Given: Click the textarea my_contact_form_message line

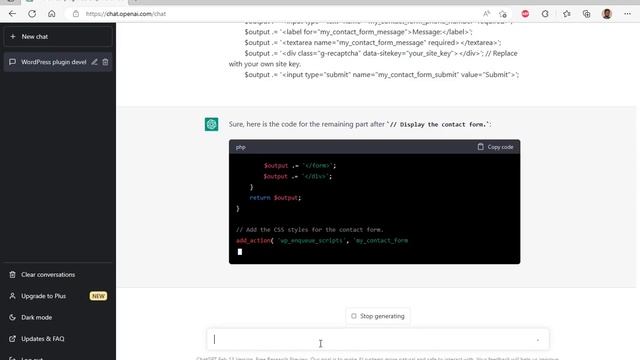Looking at the screenshot, I should coord(373,42).
